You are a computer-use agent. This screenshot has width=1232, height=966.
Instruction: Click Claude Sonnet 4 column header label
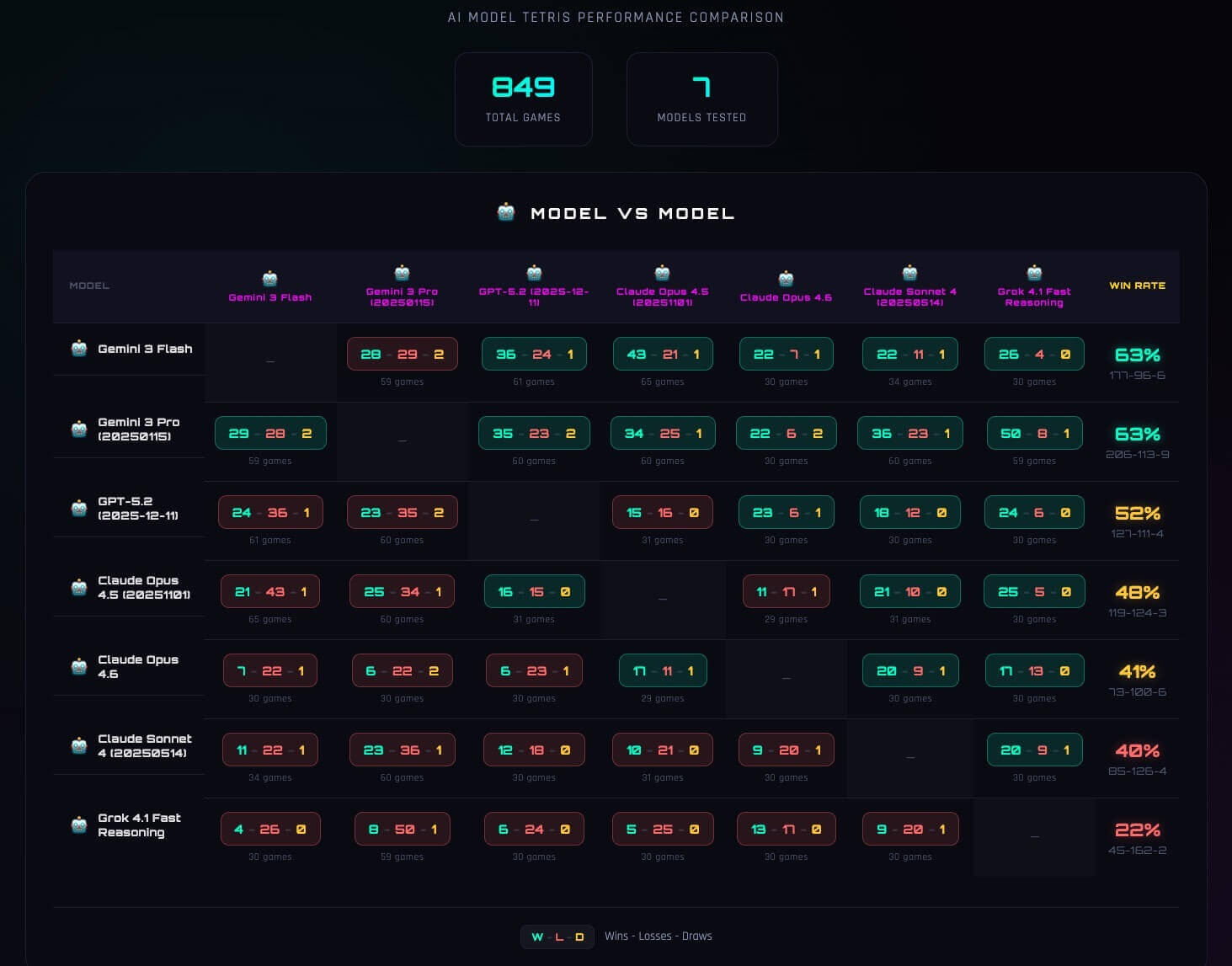click(x=909, y=296)
